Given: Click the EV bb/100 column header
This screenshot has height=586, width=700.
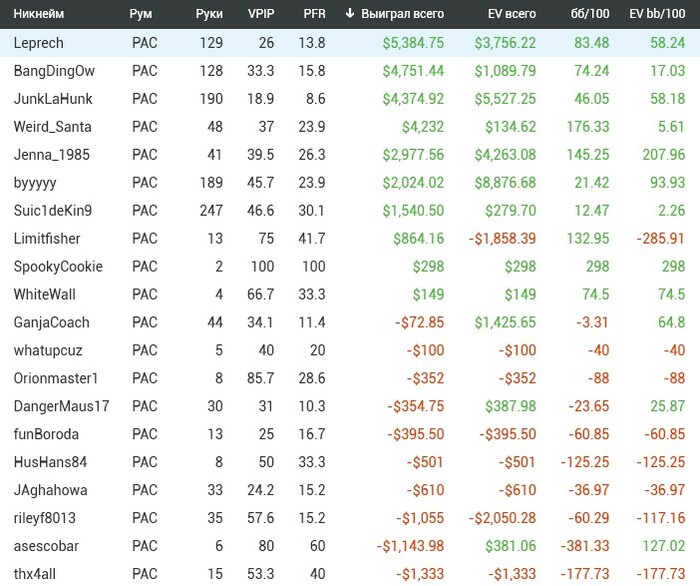Looking at the screenshot, I should point(657,14).
